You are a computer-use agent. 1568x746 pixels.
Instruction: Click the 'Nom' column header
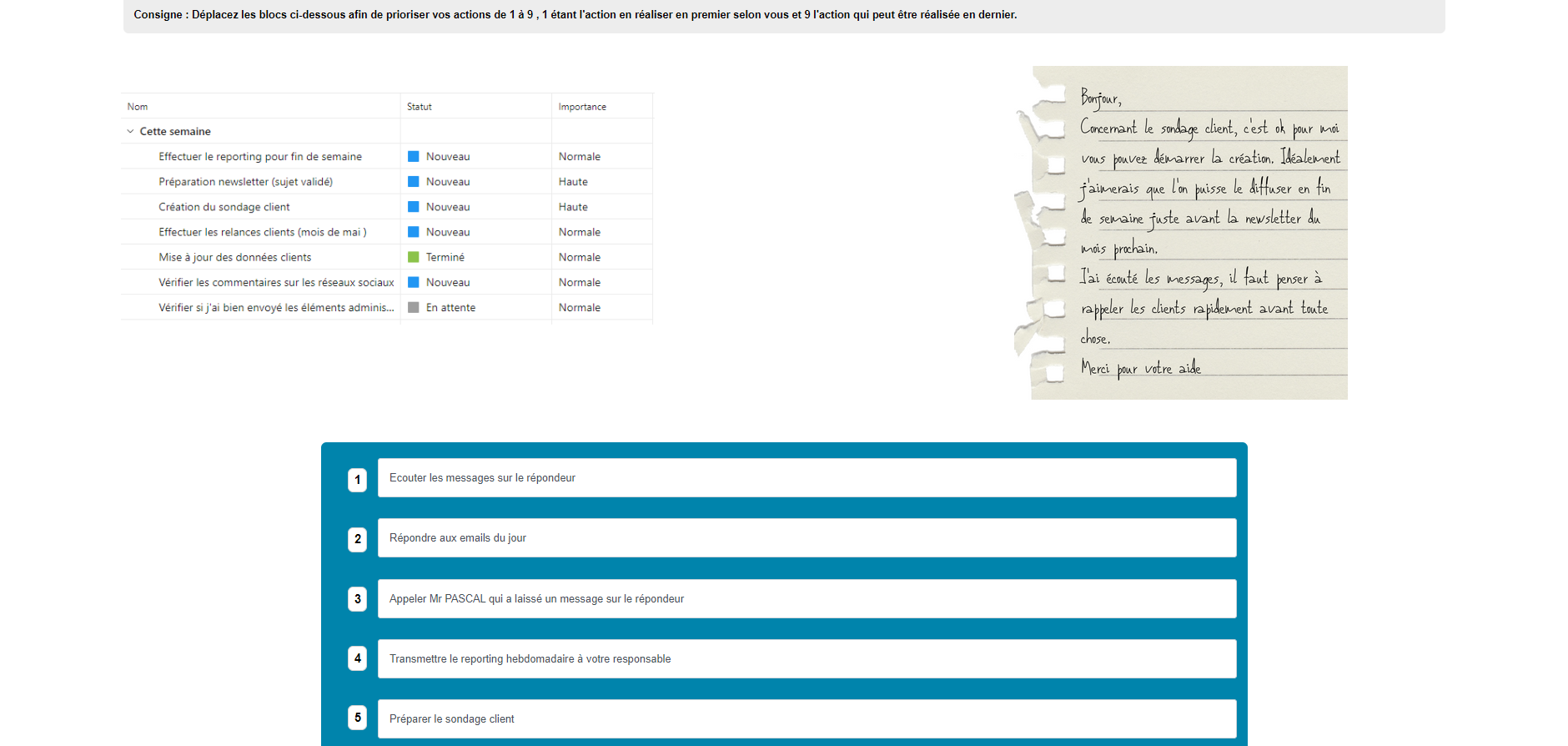[x=138, y=107]
